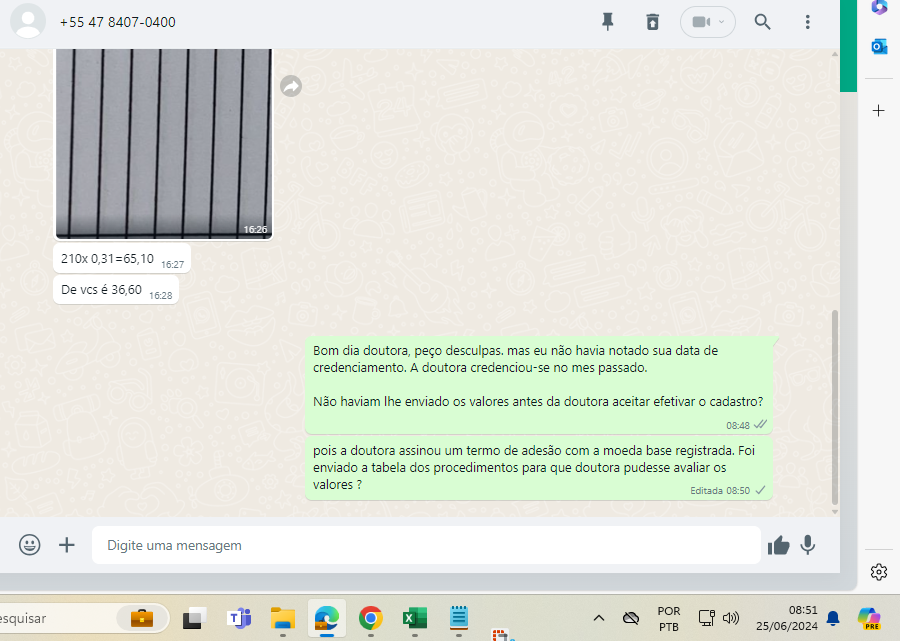This screenshot has width=900, height=641.
Task: Click the briefcase icon in search box
Action: click(142, 618)
